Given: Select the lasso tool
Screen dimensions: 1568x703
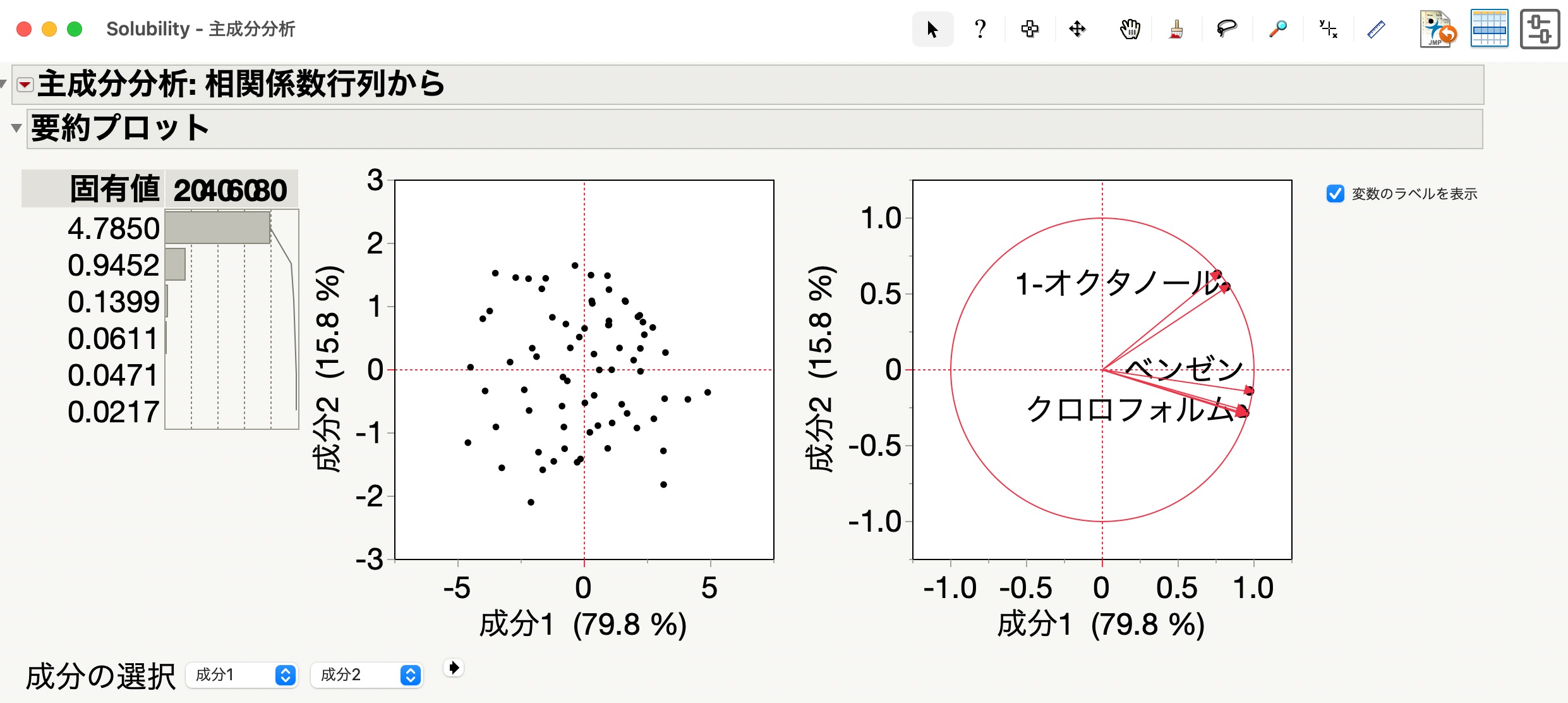Looking at the screenshot, I should tap(1226, 29).
